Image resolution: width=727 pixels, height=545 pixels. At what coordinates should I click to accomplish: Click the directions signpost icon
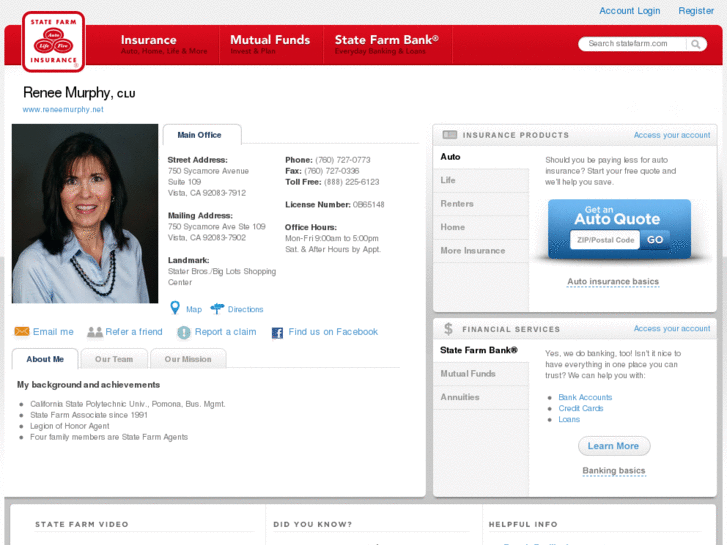(x=217, y=308)
